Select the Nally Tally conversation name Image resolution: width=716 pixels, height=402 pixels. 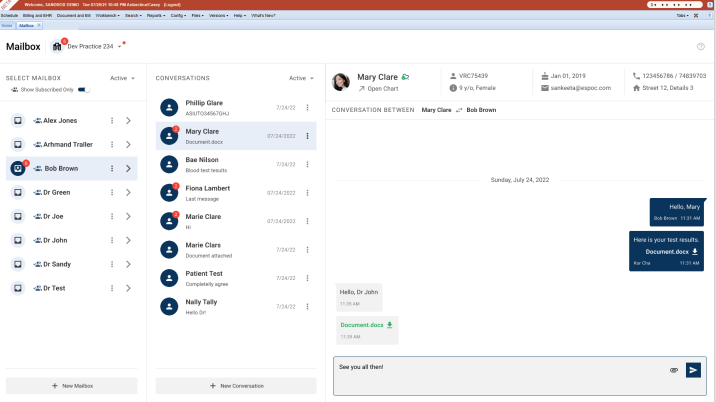pos(201,302)
